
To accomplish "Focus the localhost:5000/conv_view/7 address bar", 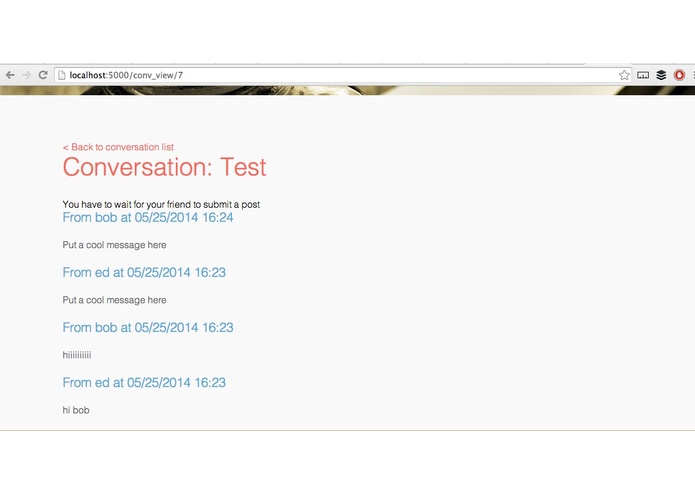I will tap(343, 75).
